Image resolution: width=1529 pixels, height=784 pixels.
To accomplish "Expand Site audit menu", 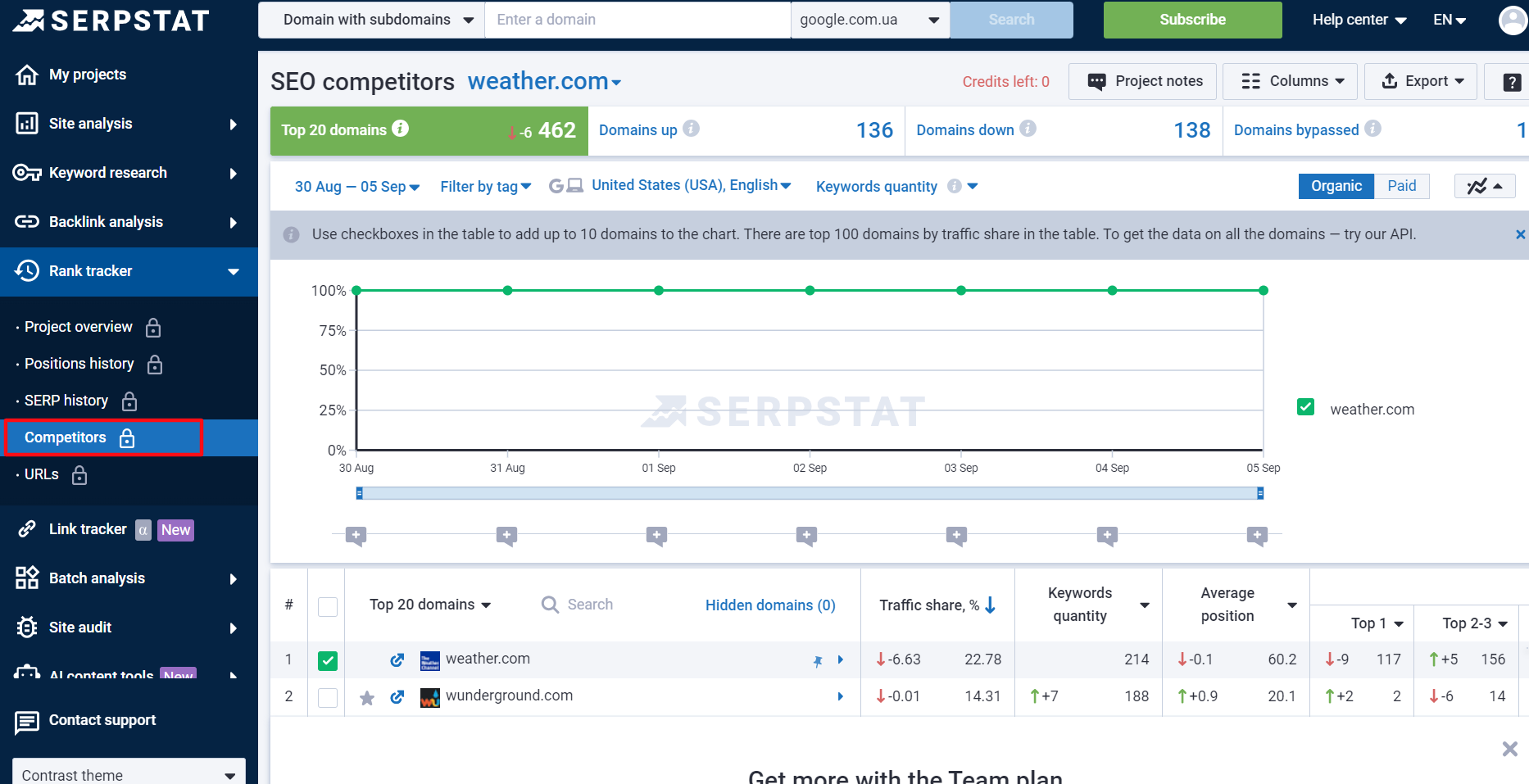I will (129, 628).
